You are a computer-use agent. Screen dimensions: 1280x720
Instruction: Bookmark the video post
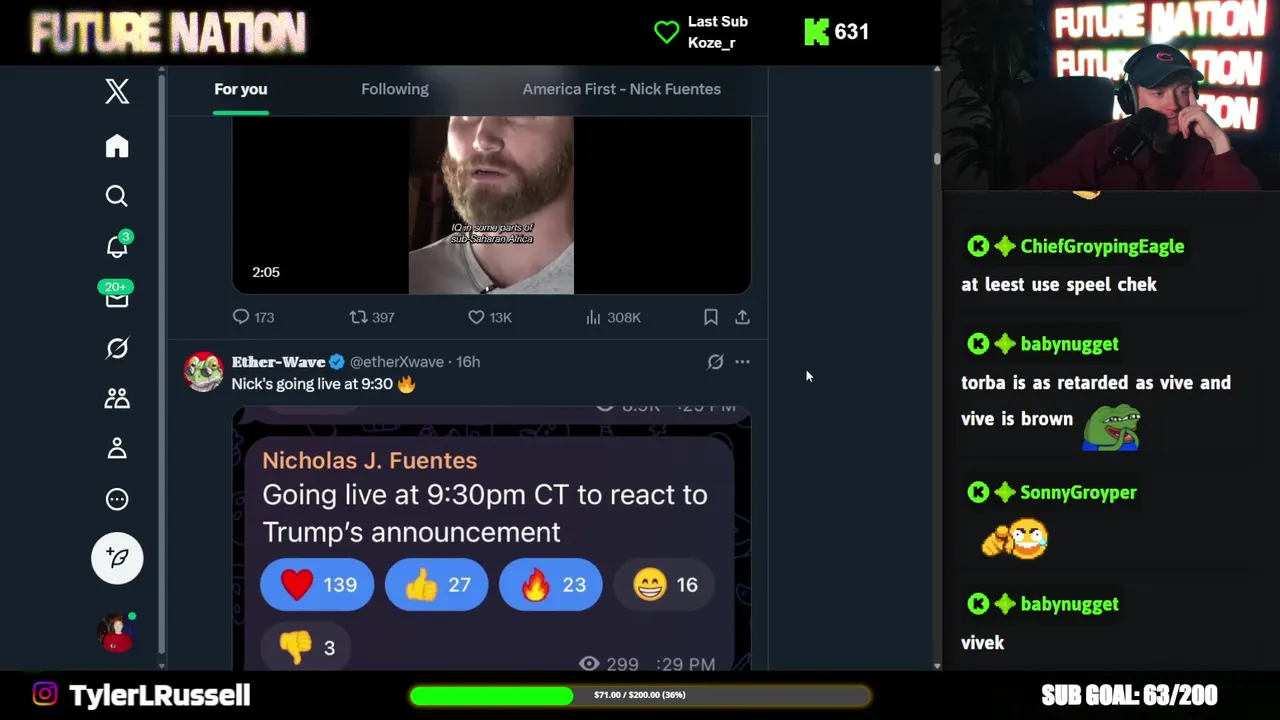click(711, 317)
